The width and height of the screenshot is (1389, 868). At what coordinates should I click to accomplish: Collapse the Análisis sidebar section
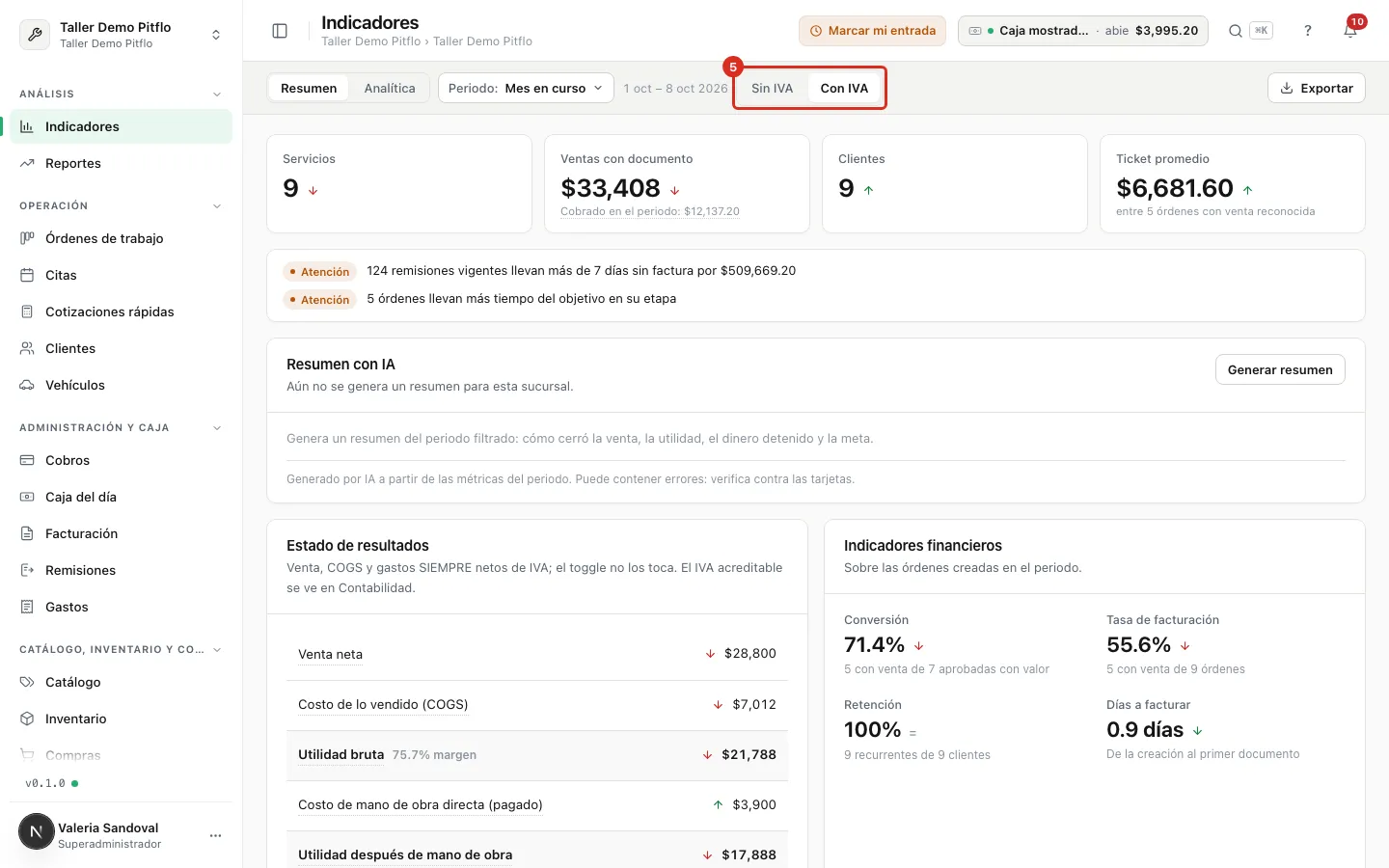point(217,94)
